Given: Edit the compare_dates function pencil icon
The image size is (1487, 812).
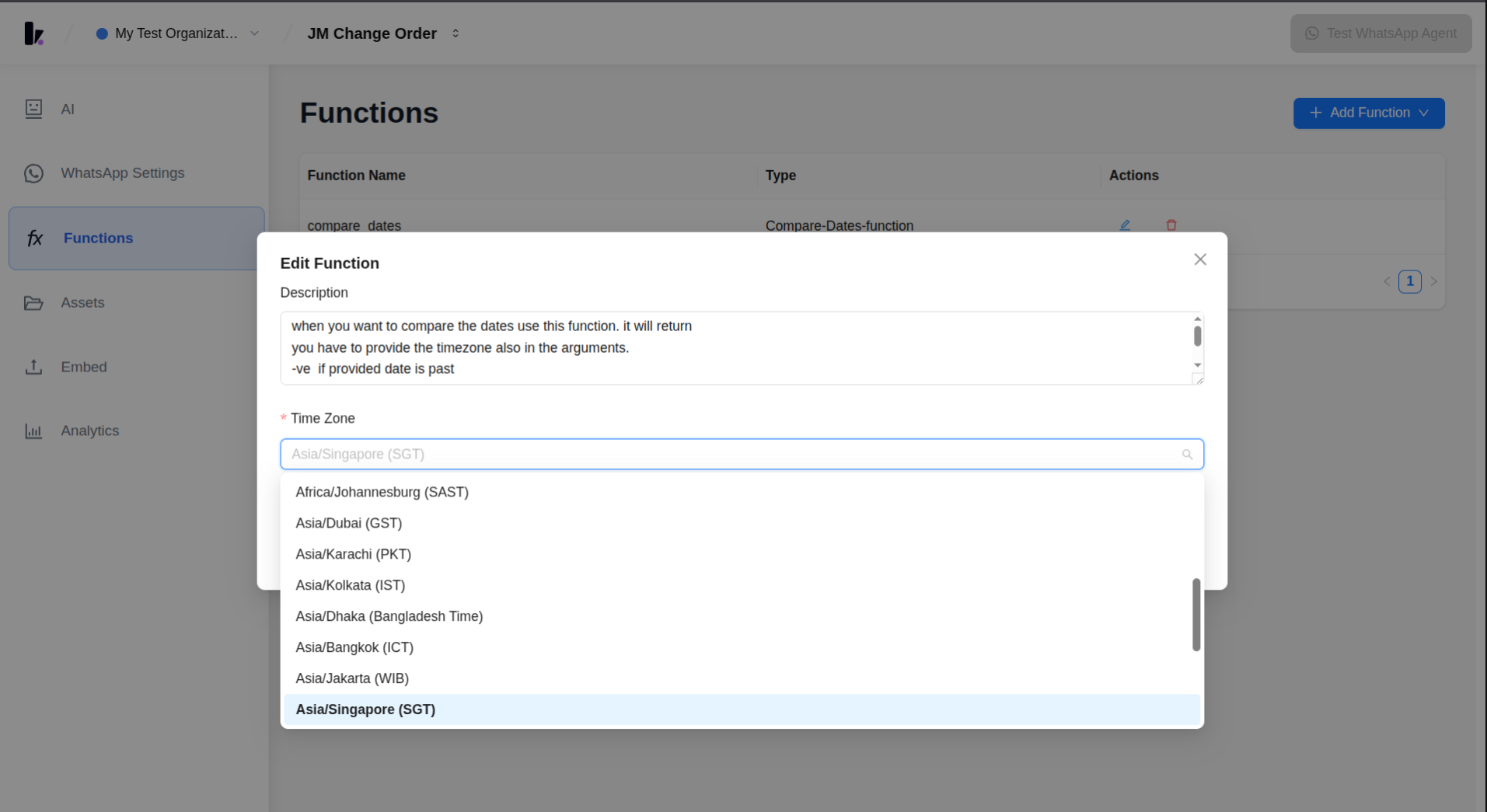Looking at the screenshot, I should click(1124, 225).
